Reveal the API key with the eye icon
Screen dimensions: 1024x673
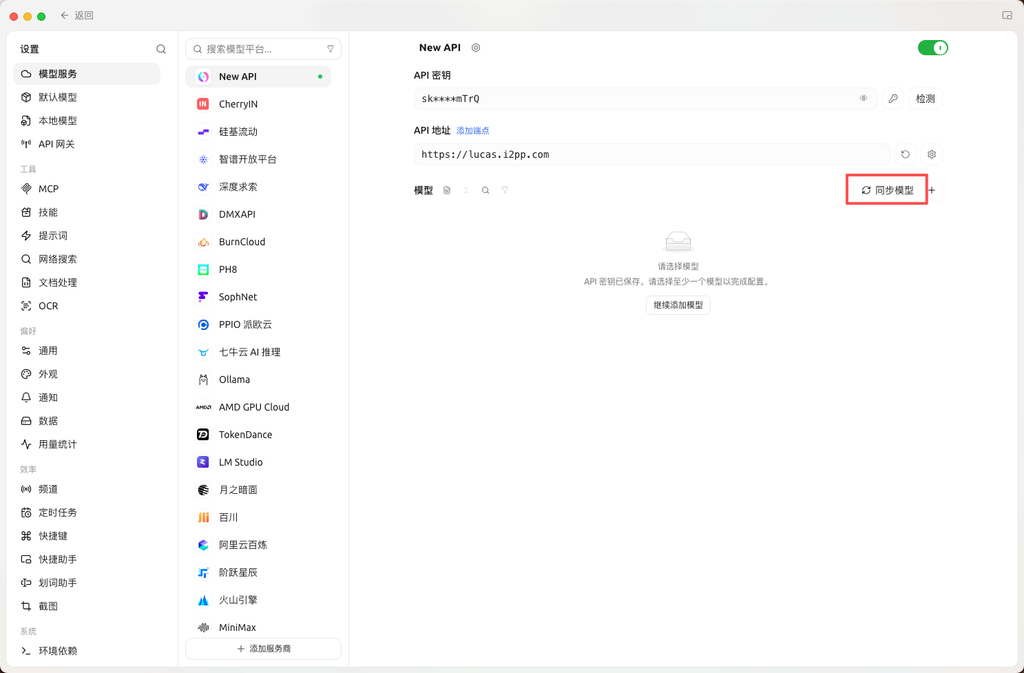click(863, 99)
